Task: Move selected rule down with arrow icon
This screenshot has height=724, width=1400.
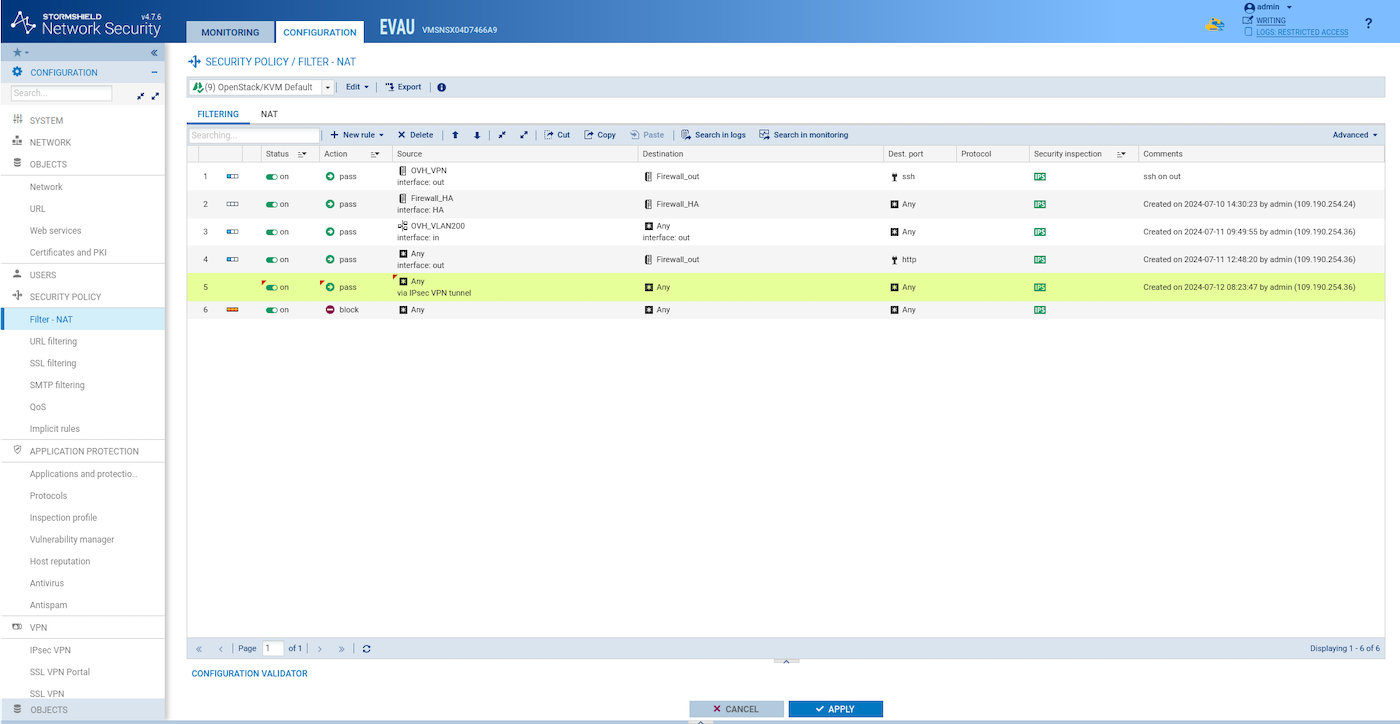Action: pyautogui.click(x=477, y=135)
